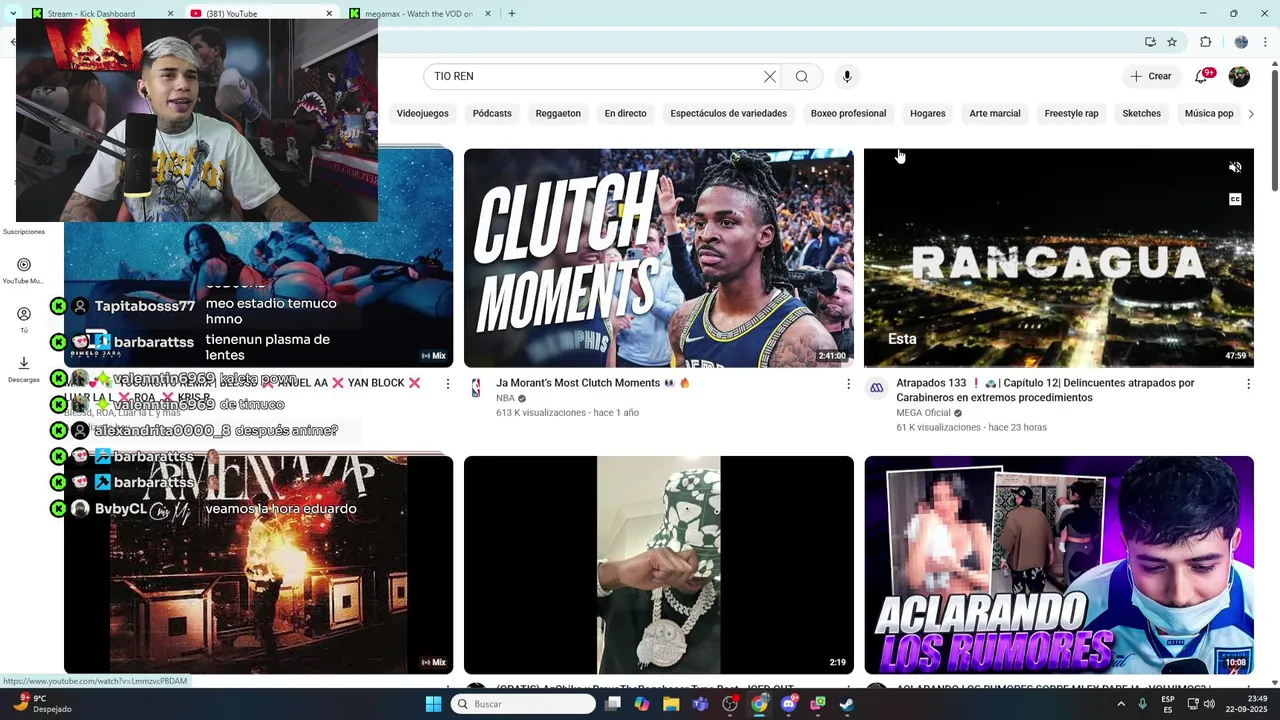Select the Espectáculos de variedades chip

coord(728,114)
